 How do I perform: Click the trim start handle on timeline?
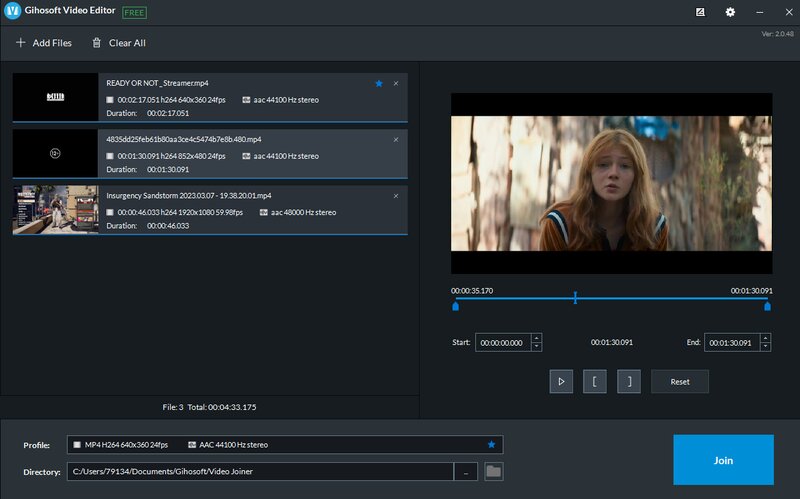pyautogui.click(x=456, y=306)
